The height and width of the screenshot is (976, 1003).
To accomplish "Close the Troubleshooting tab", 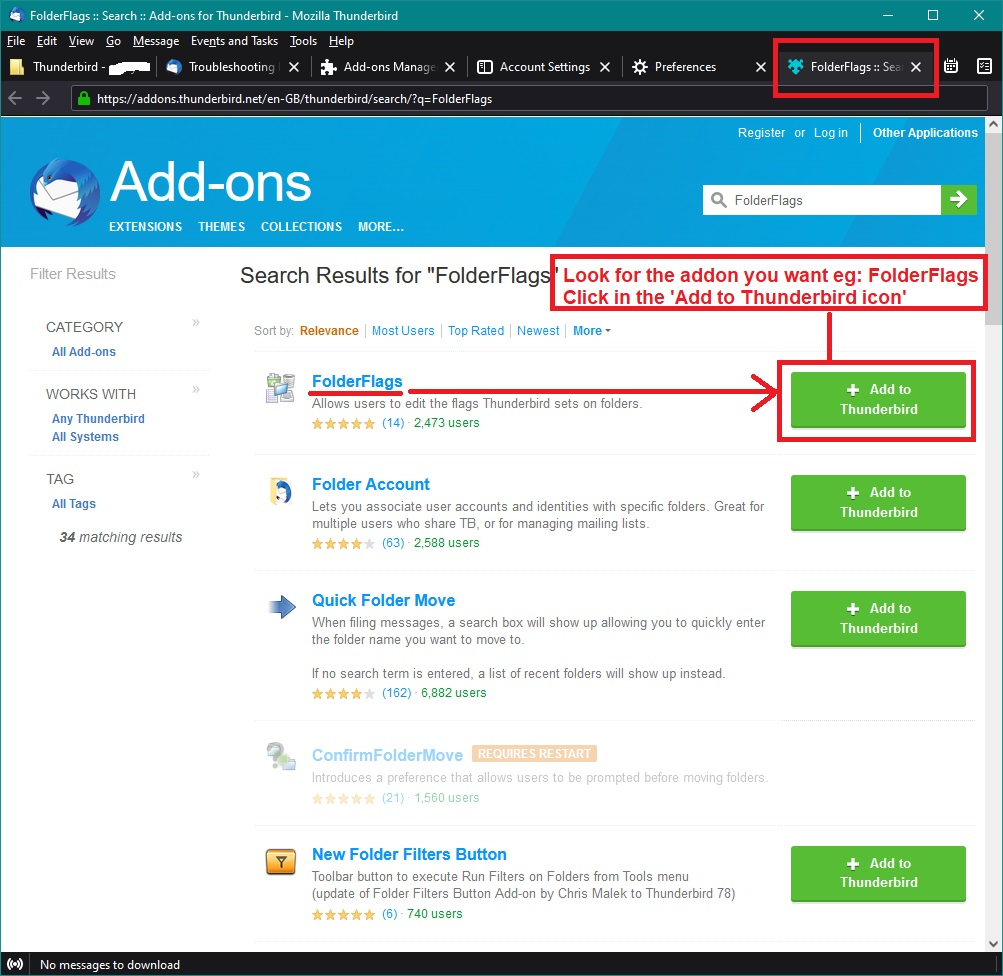I will click(x=294, y=67).
